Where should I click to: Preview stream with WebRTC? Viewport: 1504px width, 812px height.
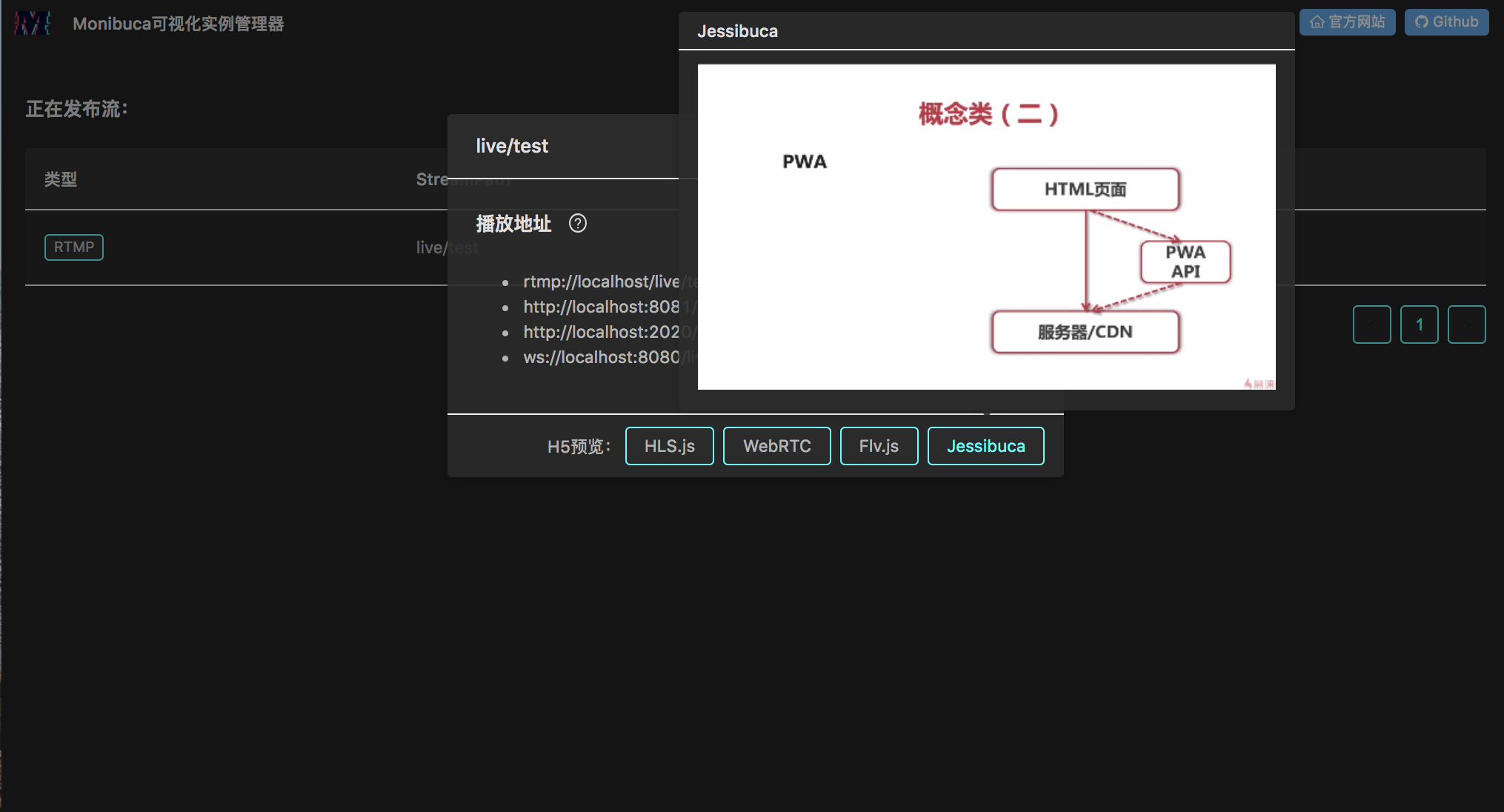(x=776, y=446)
